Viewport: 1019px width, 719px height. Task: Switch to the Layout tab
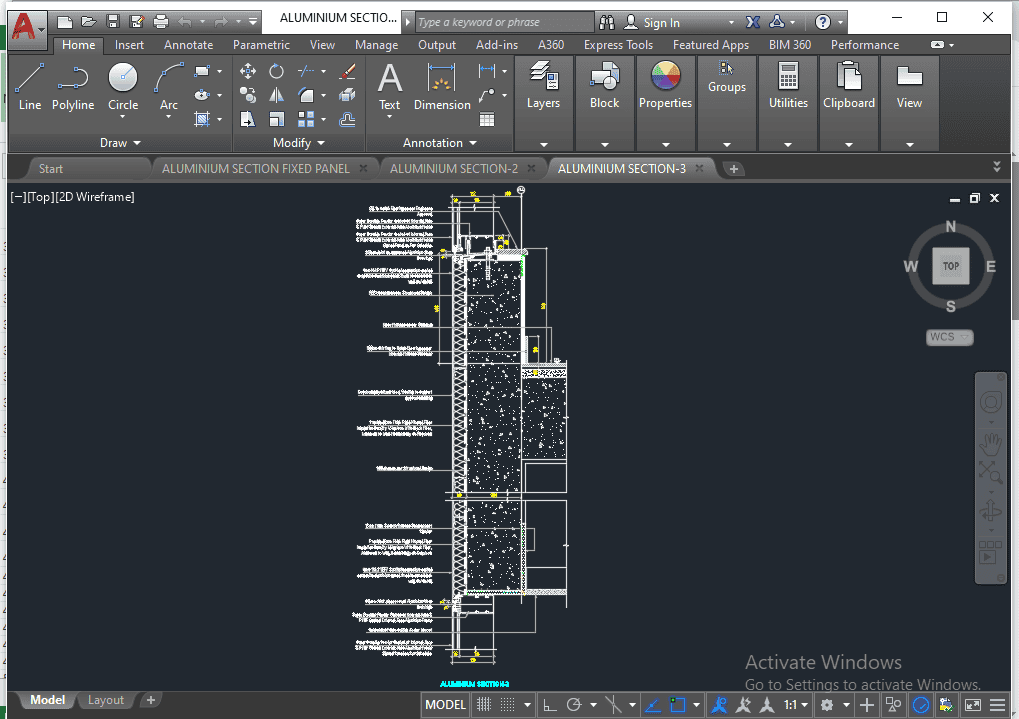click(106, 700)
